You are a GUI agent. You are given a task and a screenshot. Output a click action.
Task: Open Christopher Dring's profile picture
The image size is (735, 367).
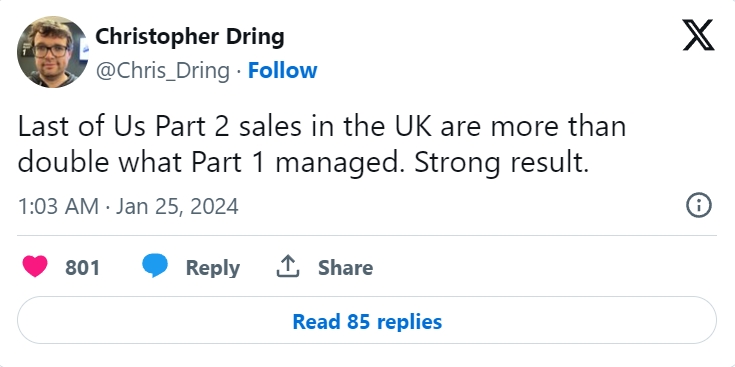(52, 52)
